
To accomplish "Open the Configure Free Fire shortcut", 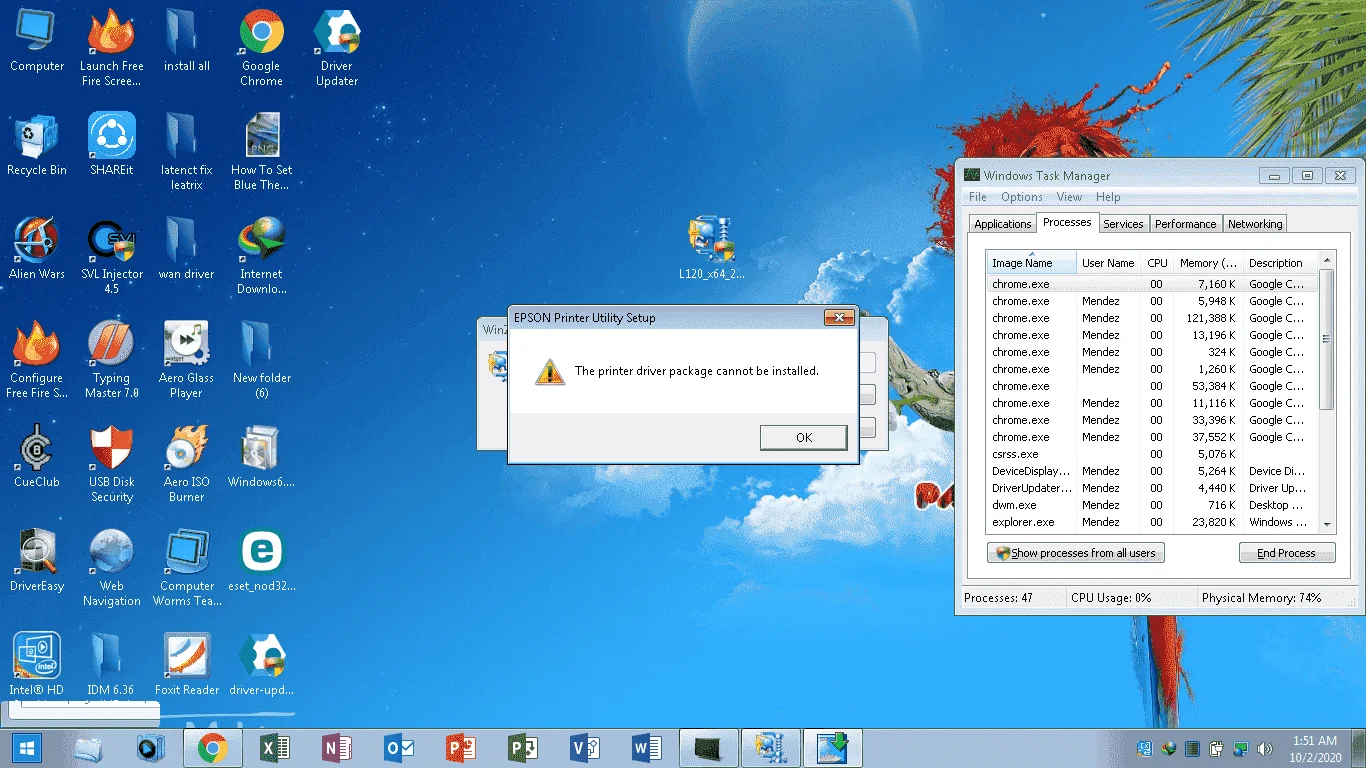I will [37, 360].
